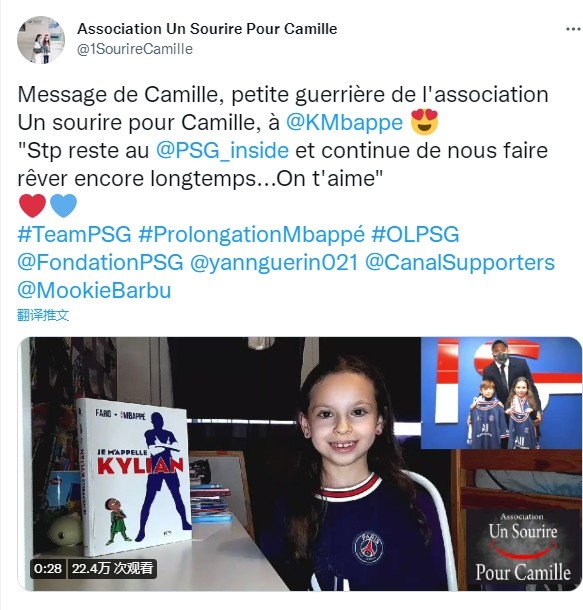The height and width of the screenshot is (610, 583).
Task: Open the three-dot more options menu
Action: (573, 29)
